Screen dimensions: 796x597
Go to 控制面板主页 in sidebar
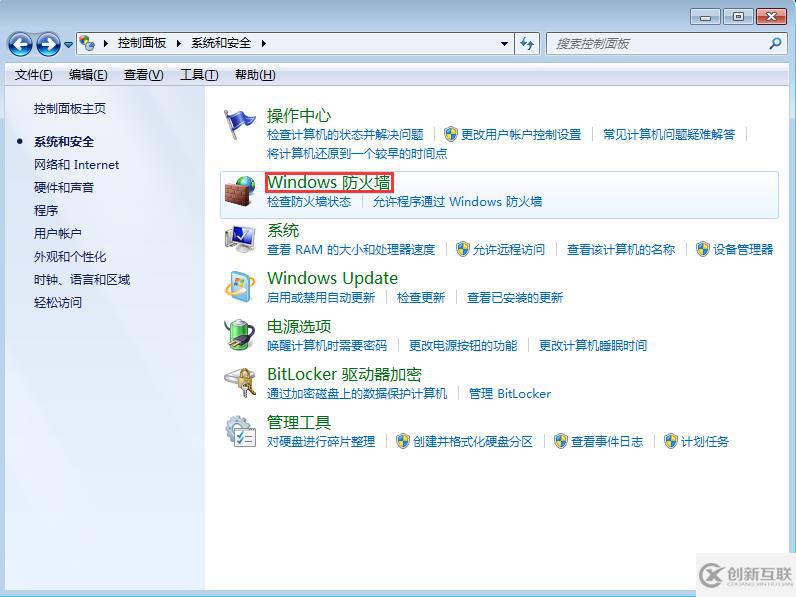pos(70,109)
